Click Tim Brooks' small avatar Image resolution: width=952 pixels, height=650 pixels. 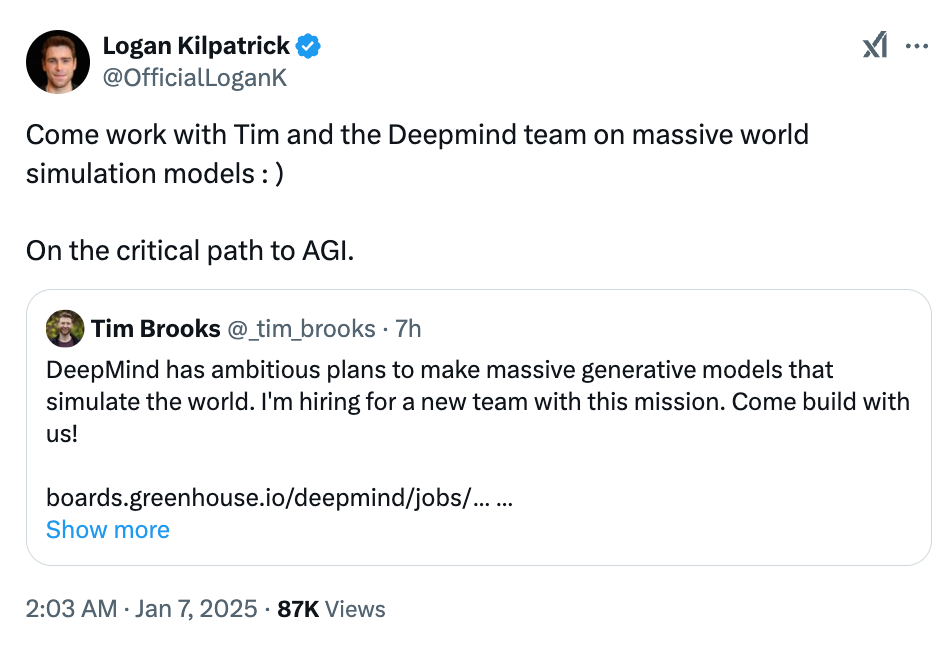click(x=65, y=328)
